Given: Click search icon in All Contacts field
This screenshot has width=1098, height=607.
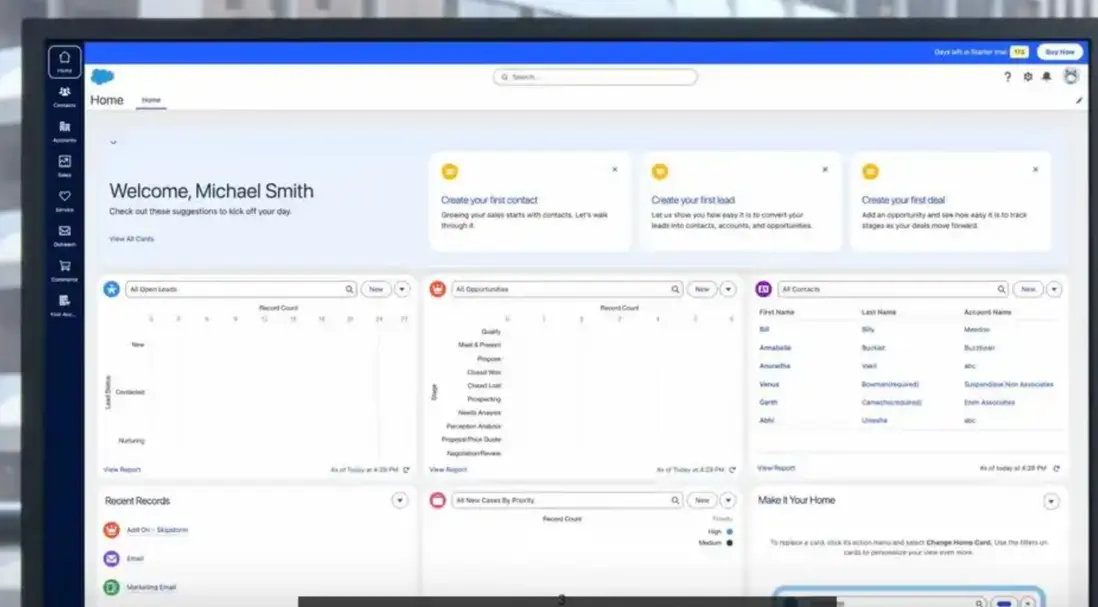Looking at the screenshot, I should click(x=1001, y=289).
